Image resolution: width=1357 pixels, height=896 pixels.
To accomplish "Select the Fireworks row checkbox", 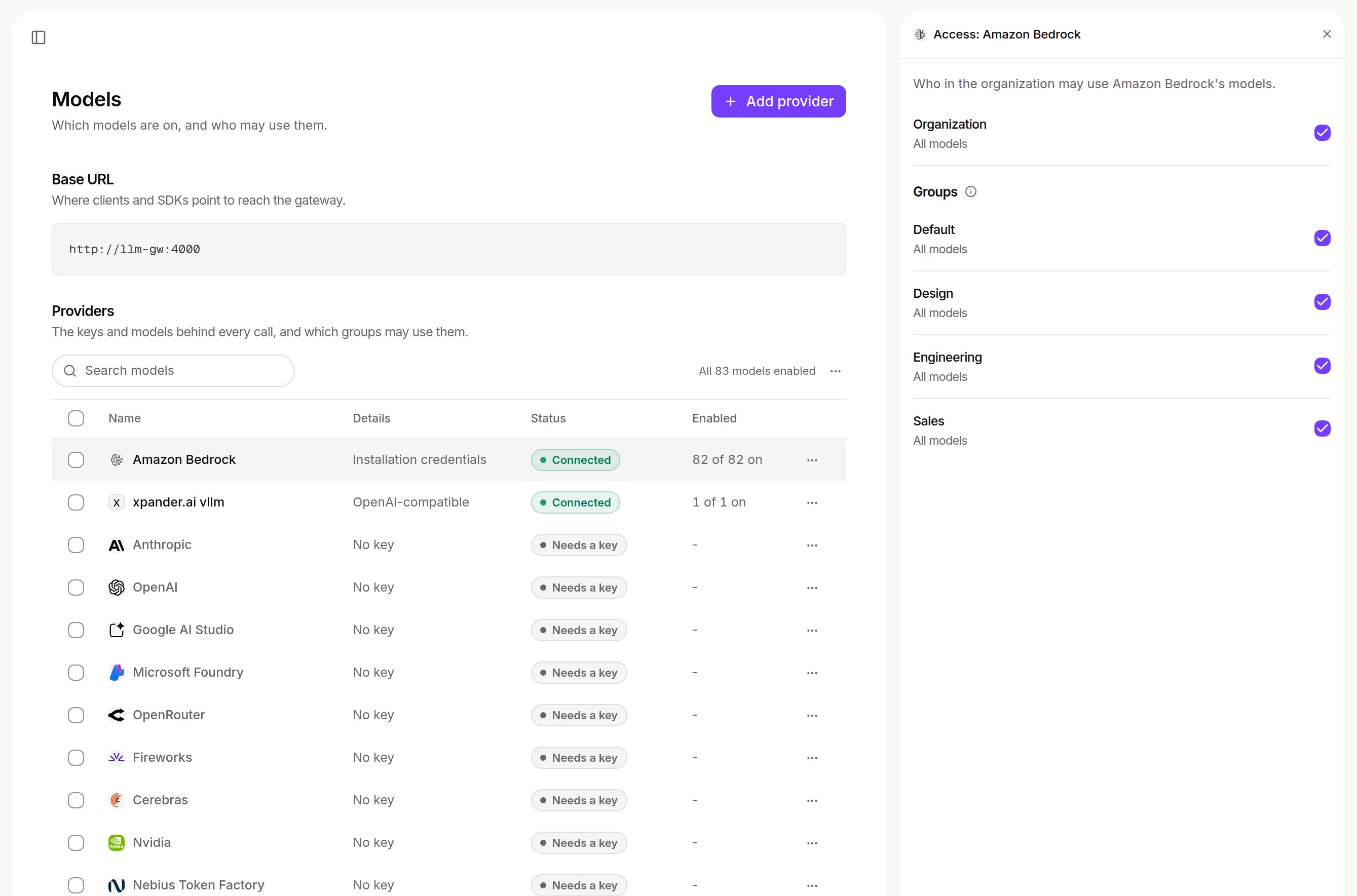I will (x=76, y=758).
